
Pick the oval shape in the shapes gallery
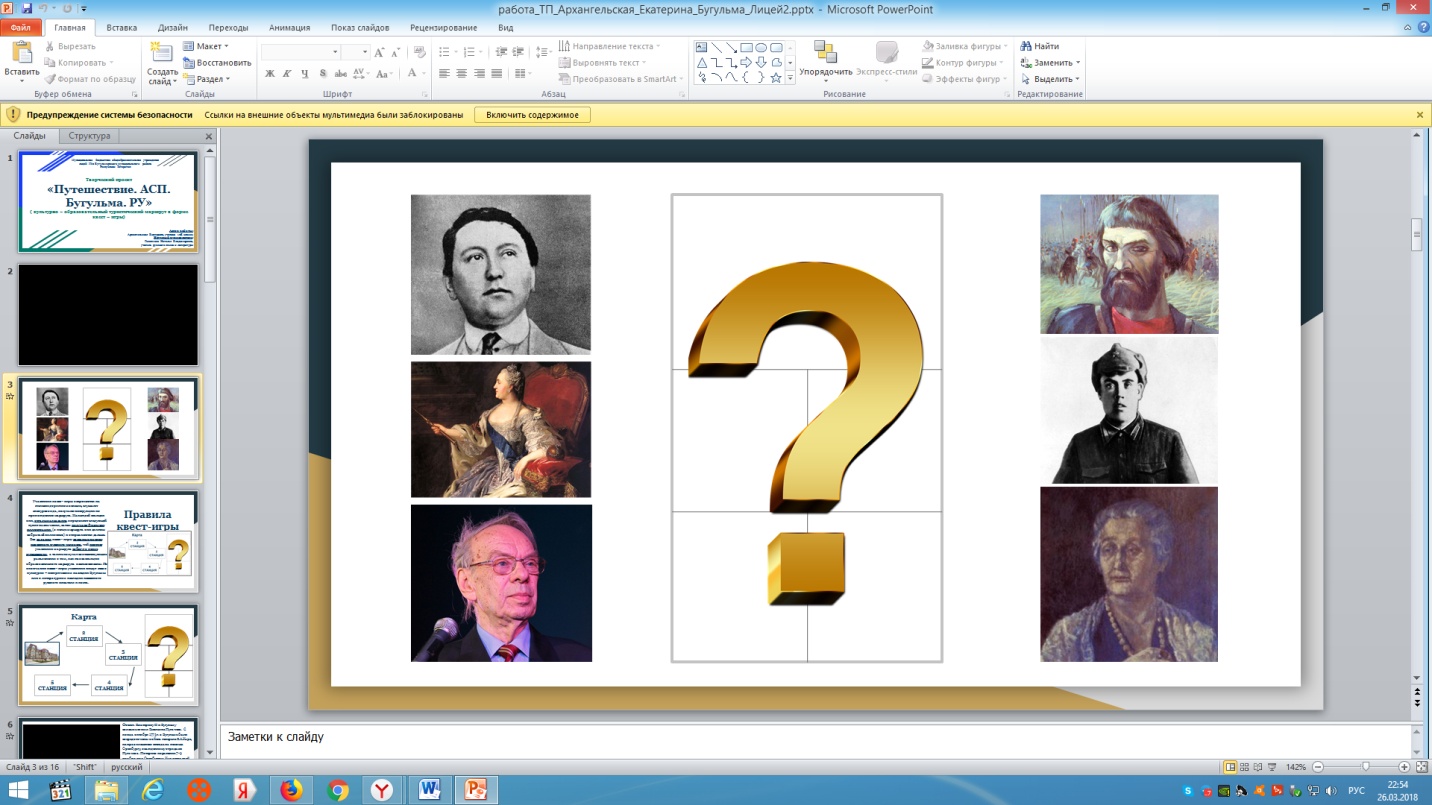761,47
